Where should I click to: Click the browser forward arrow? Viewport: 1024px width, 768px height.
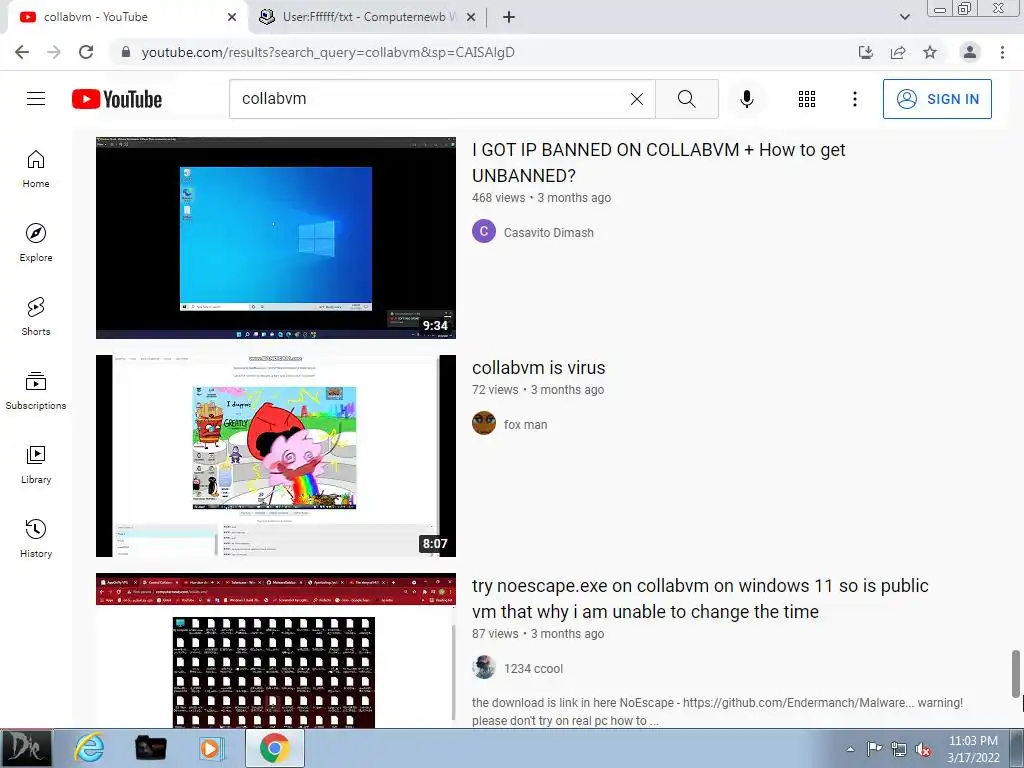coord(54,52)
